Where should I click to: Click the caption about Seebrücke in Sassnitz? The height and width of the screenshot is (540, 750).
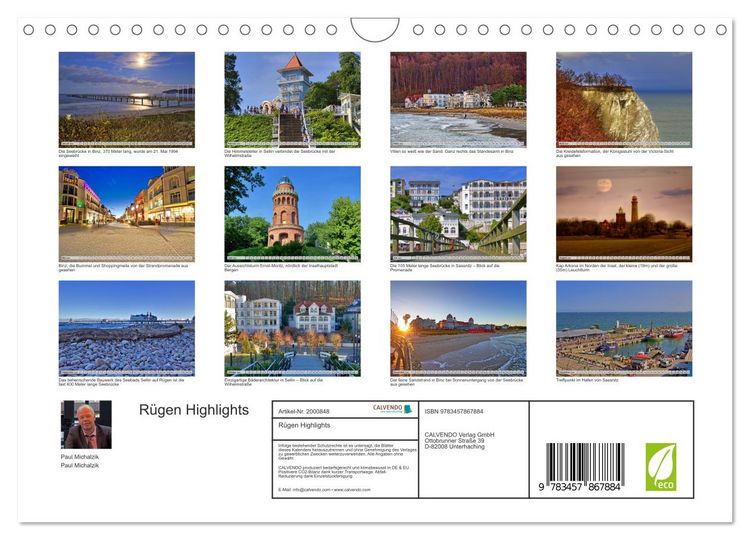445,267
